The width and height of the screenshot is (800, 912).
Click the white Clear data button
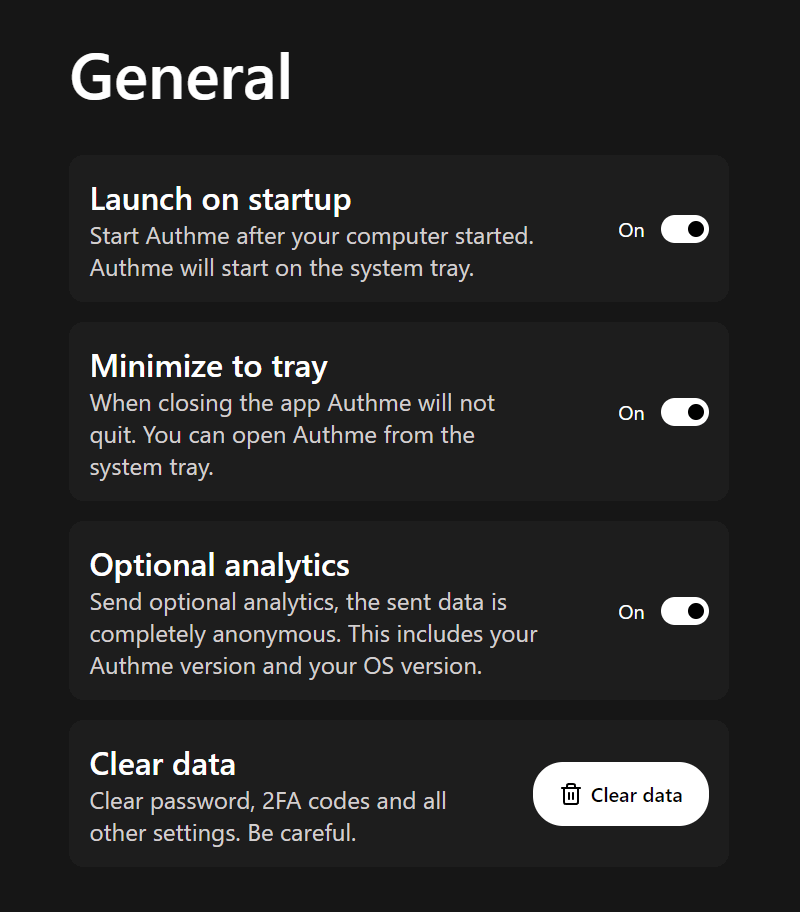620,794
